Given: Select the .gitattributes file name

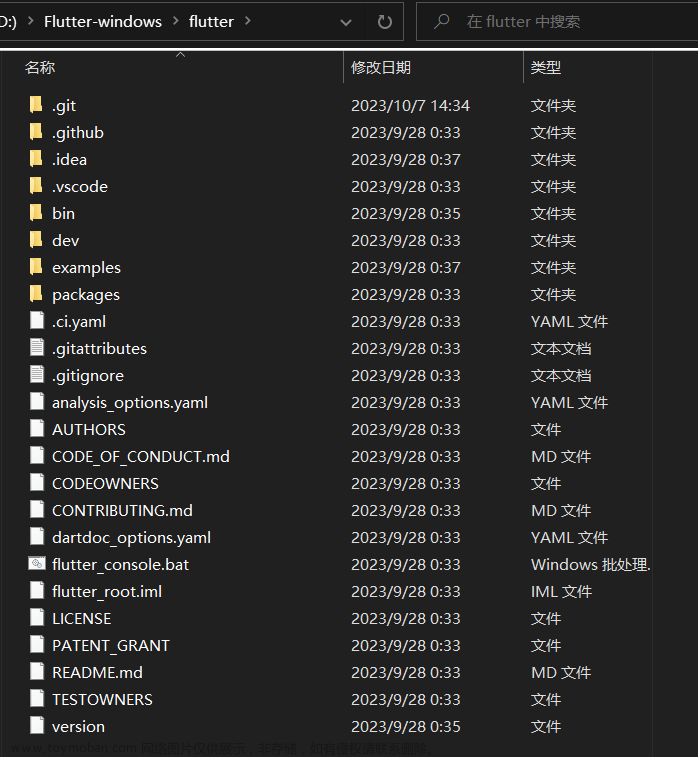Looking at the screenshot, I should coord(99,349).
